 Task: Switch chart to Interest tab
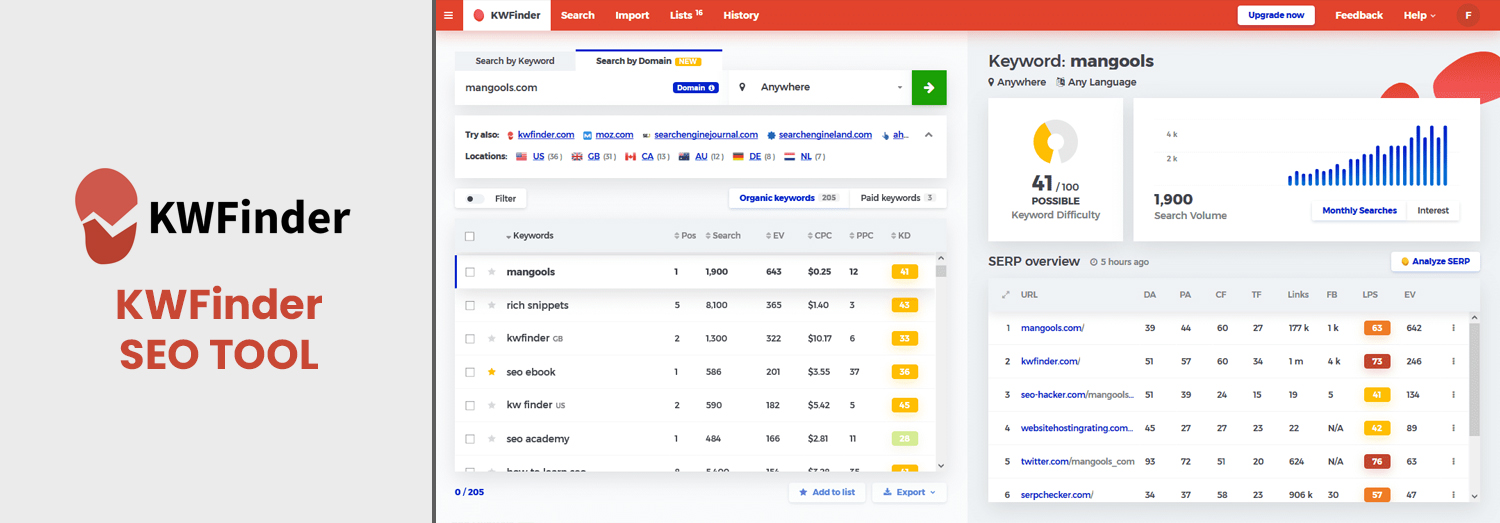(1433, 211)
